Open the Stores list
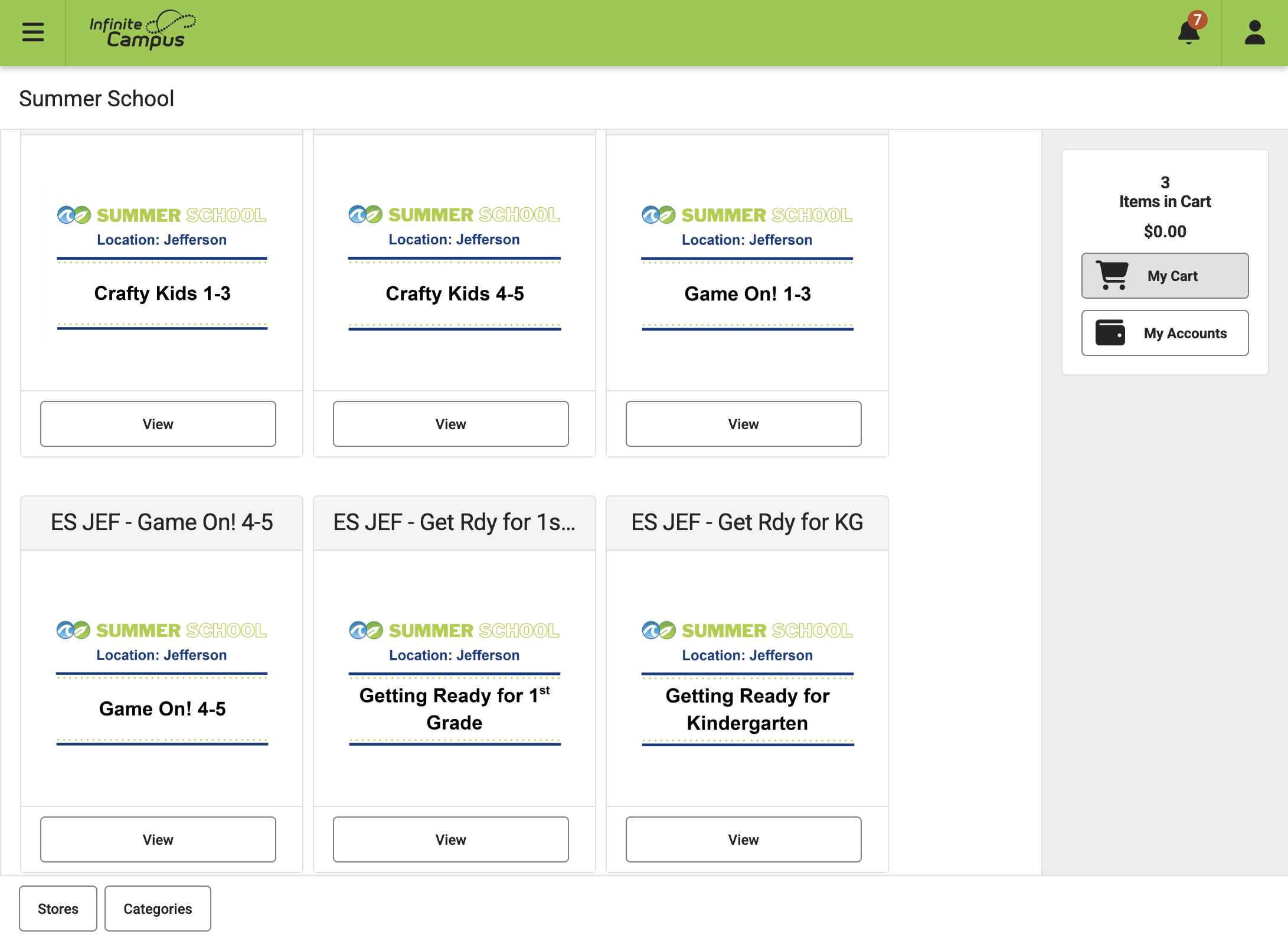The image size is (1288, 941). (58, 909)
